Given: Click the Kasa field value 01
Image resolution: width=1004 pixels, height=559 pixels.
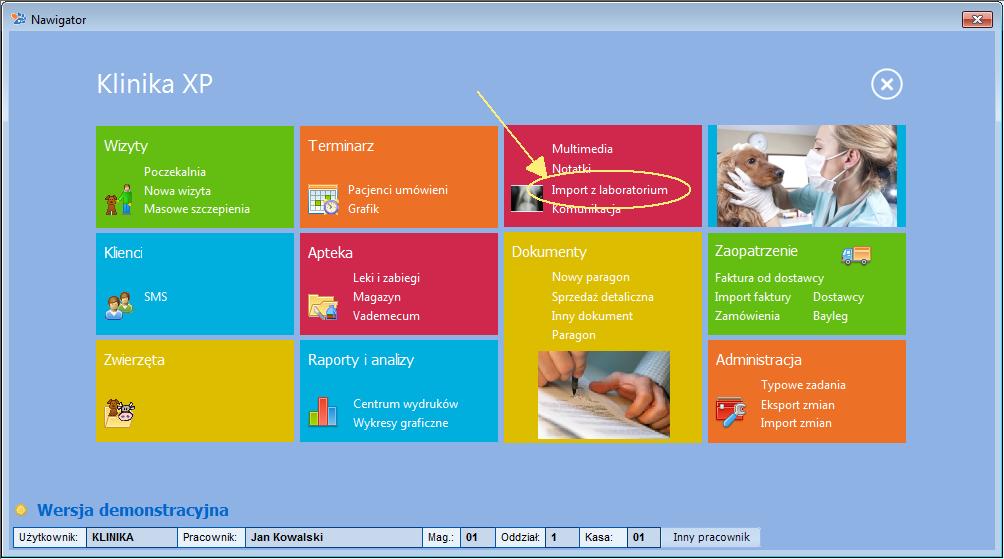Looking at the screenshot, I should point(644,537).
